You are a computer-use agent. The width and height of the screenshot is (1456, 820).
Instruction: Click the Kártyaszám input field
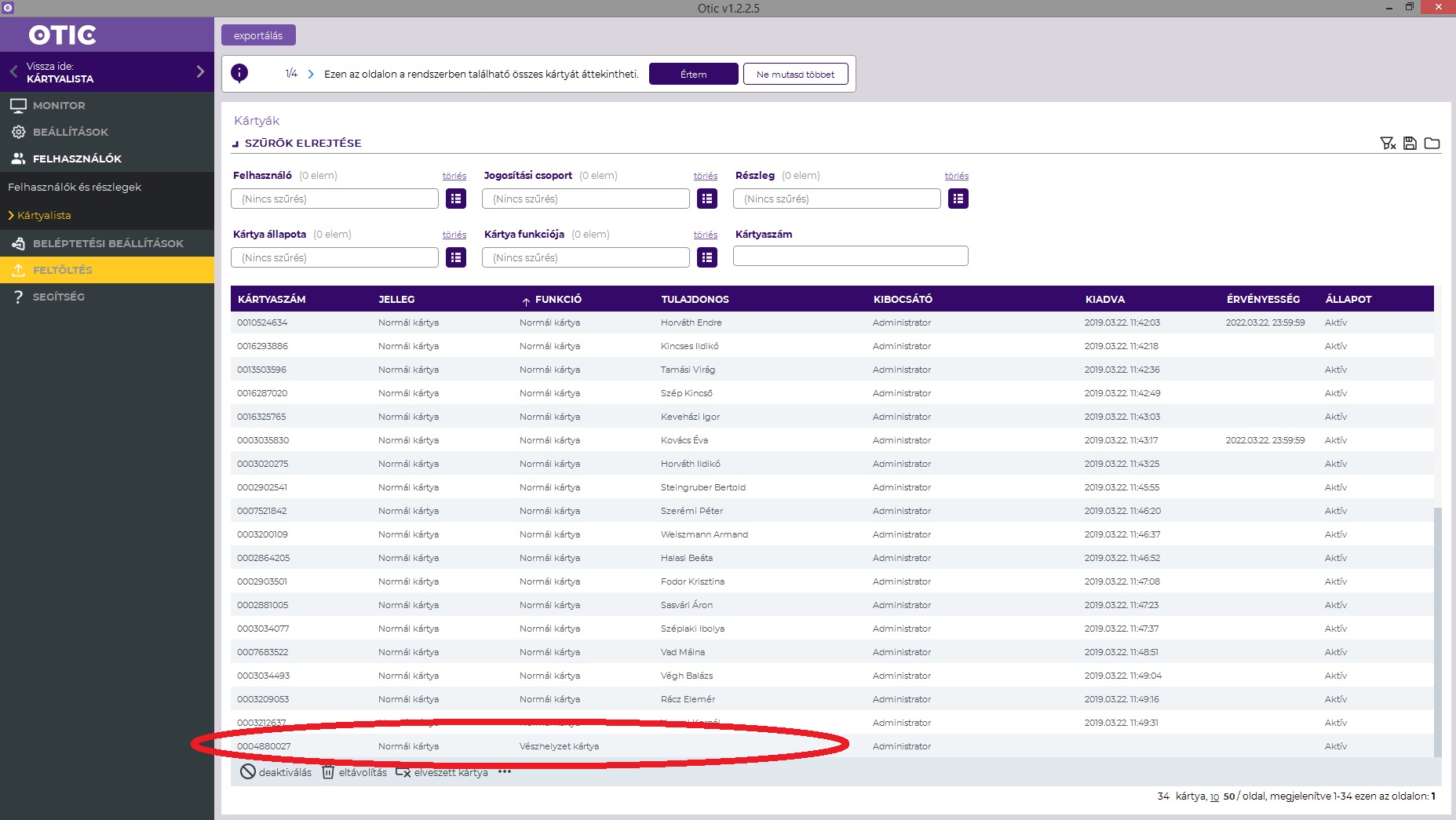(850, 256)
